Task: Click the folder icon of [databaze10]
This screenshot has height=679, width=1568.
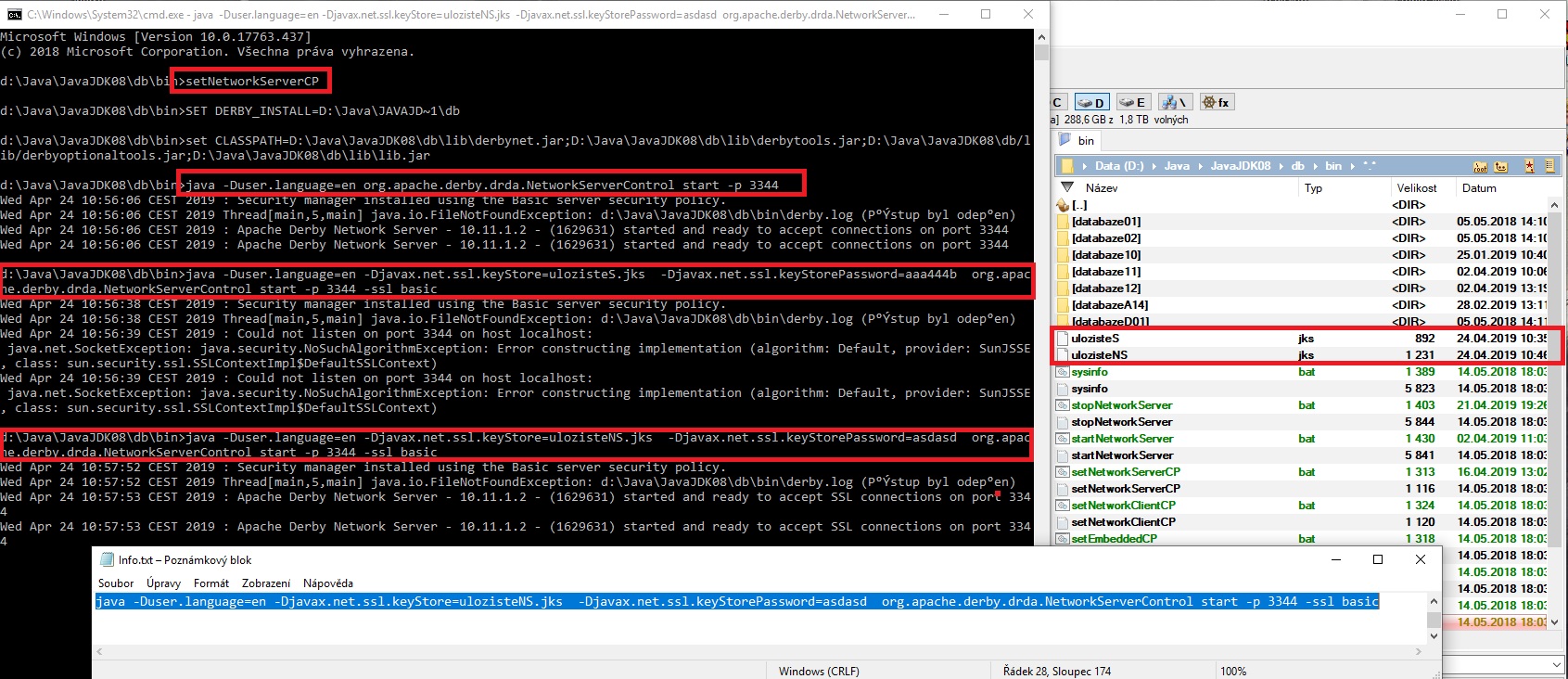Action: (1063, 255)
